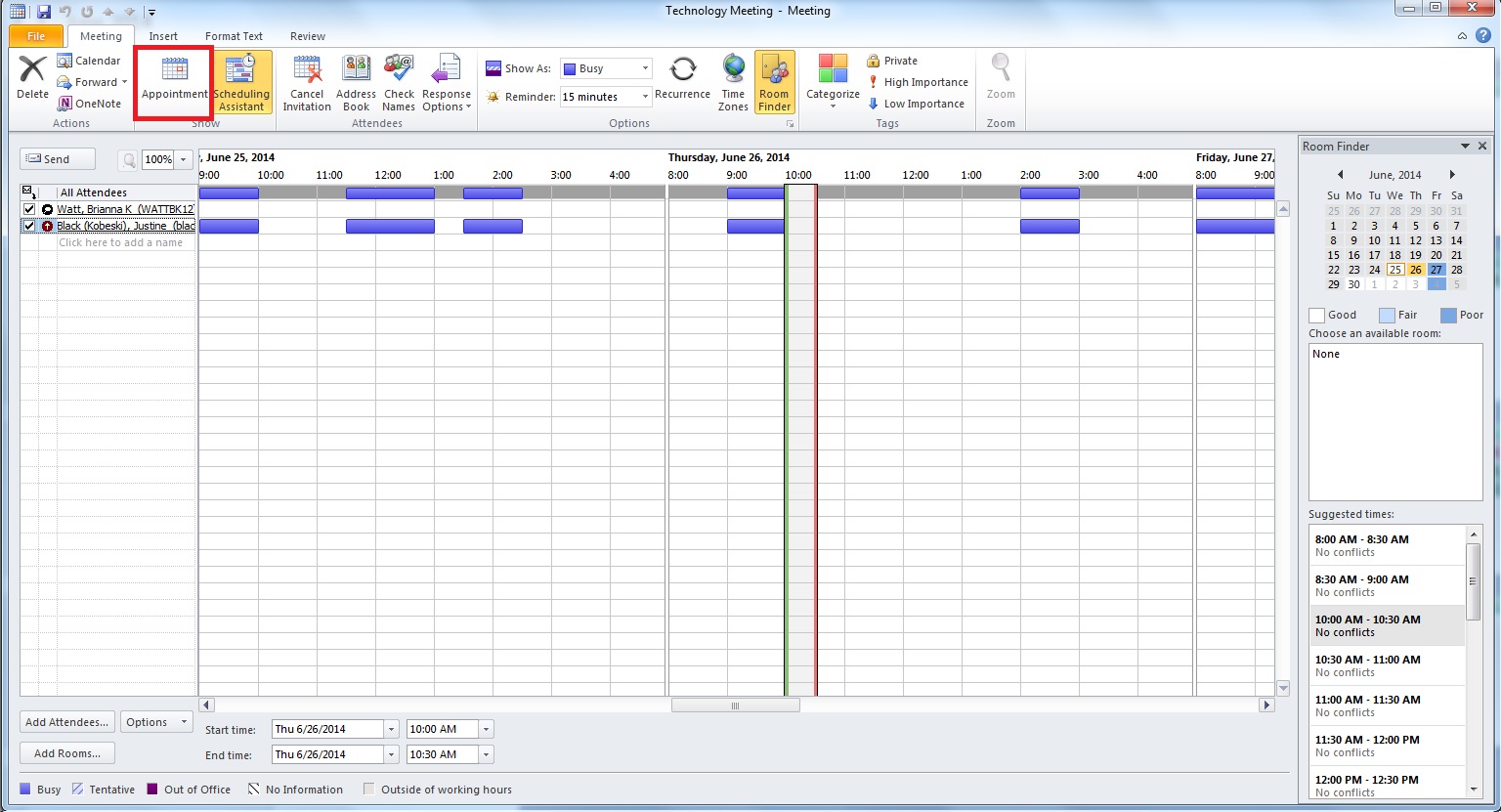Toggle All Attendees header checkbox icon
Image resolution: width=1501 pixels, height=812 pixels.
point(28,192)
